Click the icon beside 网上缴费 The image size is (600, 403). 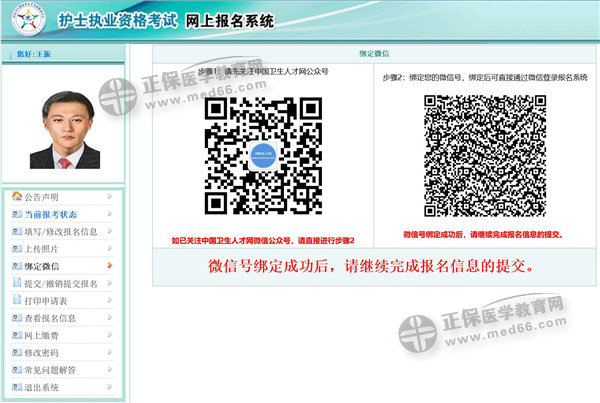[16, 335]
